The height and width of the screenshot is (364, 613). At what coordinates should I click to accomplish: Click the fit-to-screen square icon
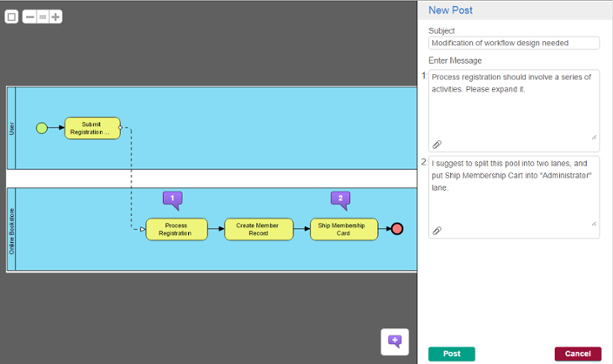tap(11, 17)
